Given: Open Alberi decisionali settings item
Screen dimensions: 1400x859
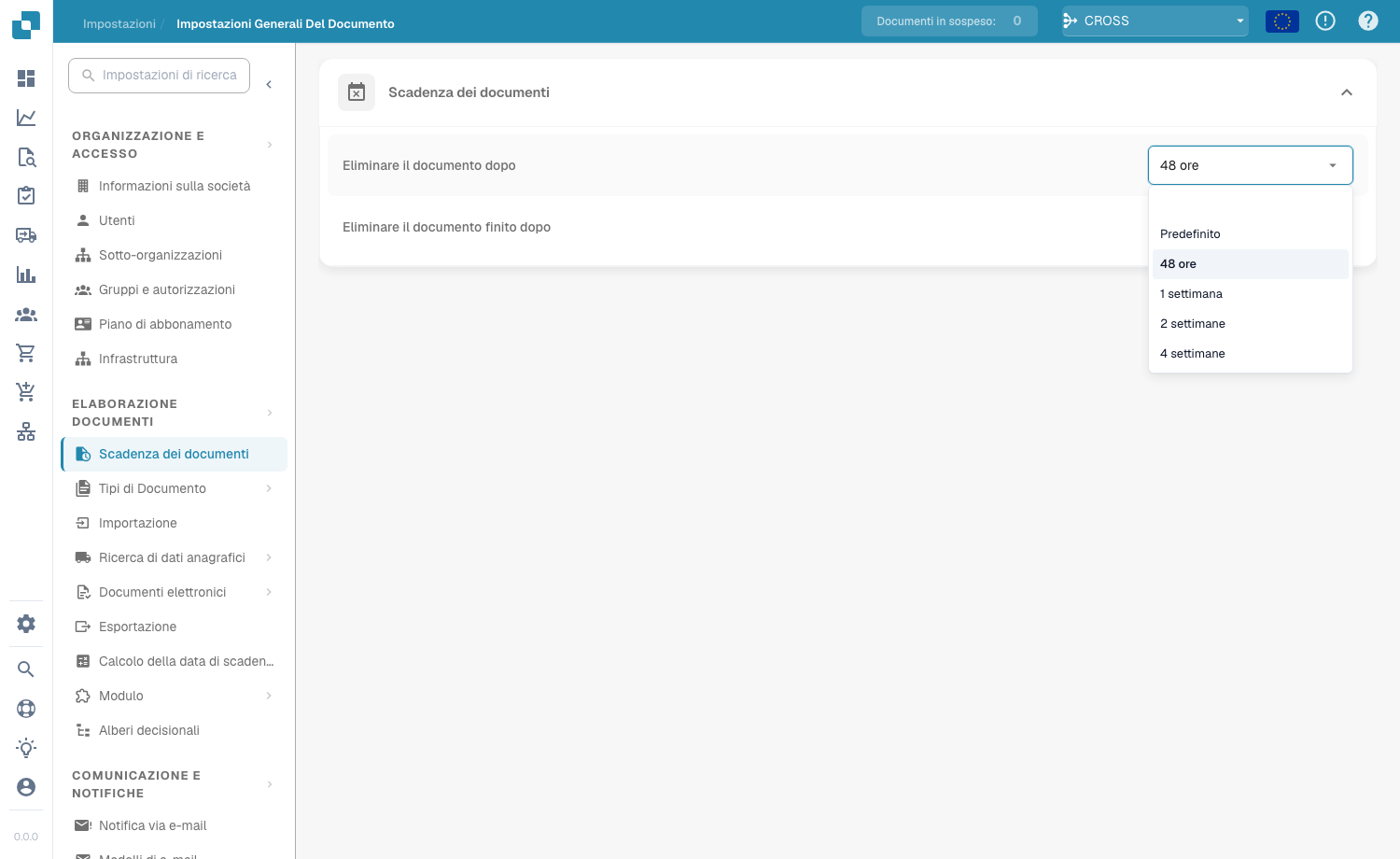Looking at the screenshot, I should click(x=174, y=730).
